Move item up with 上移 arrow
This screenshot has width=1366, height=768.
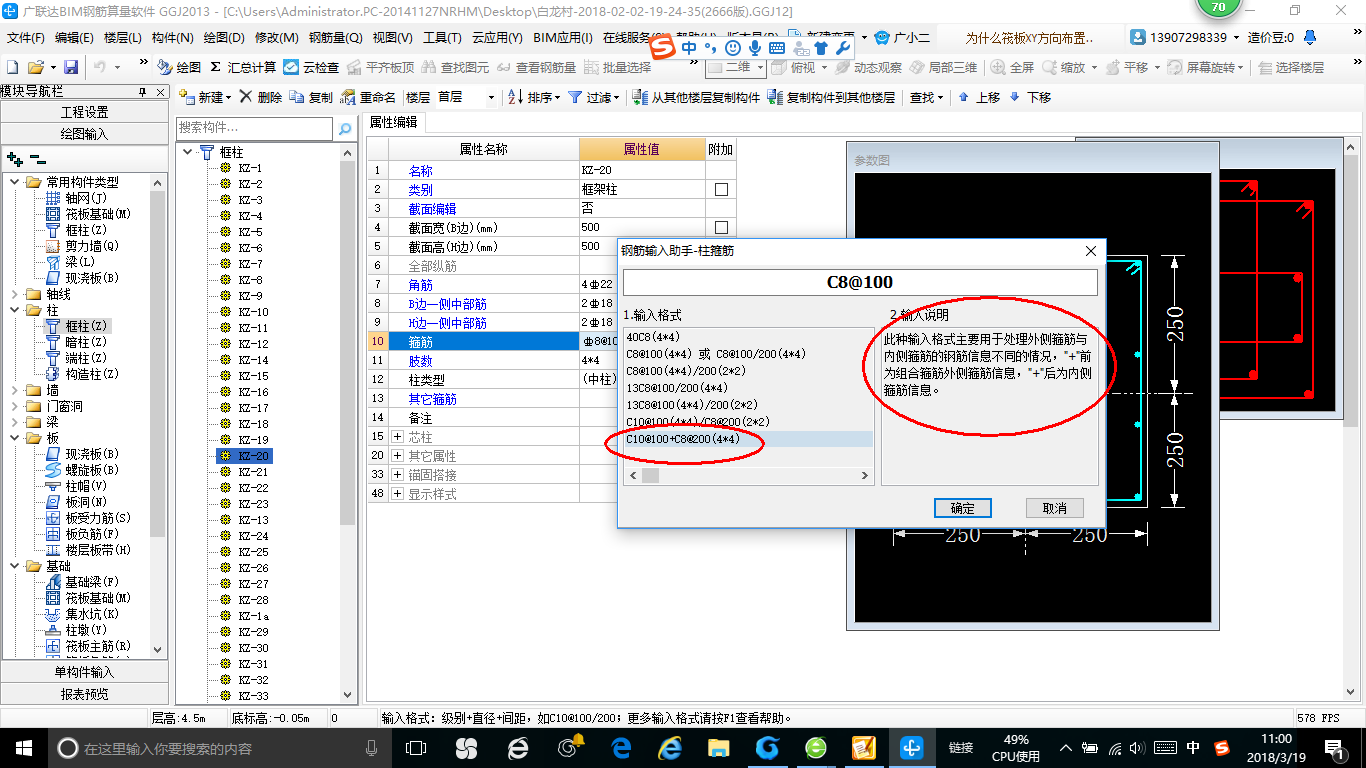point(963,97)
